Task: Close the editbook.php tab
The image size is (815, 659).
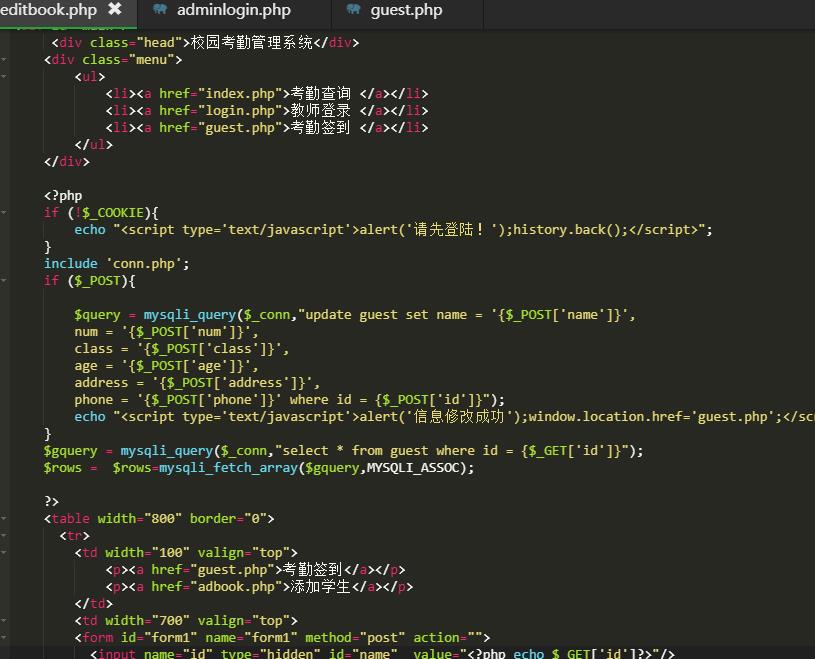Action: click(x=115, y=9)
